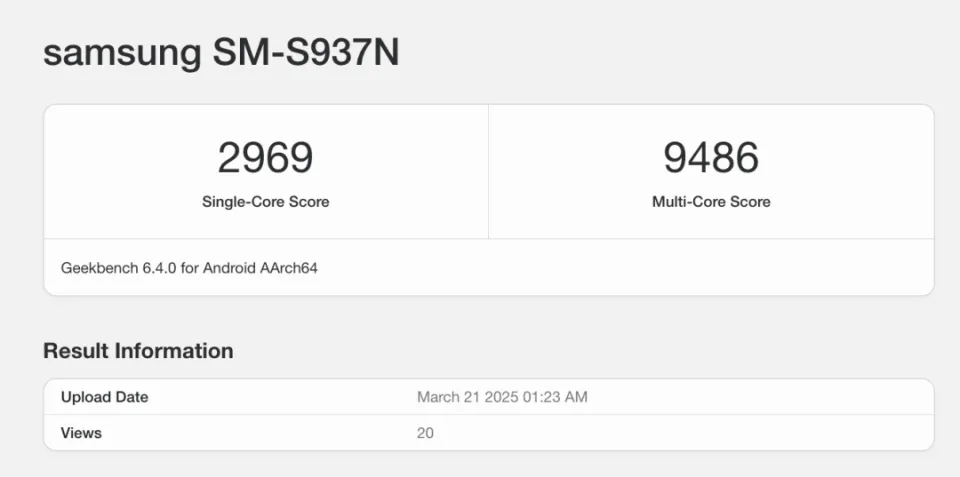Click the "Single-Core Score" label

tap(265, 201)
